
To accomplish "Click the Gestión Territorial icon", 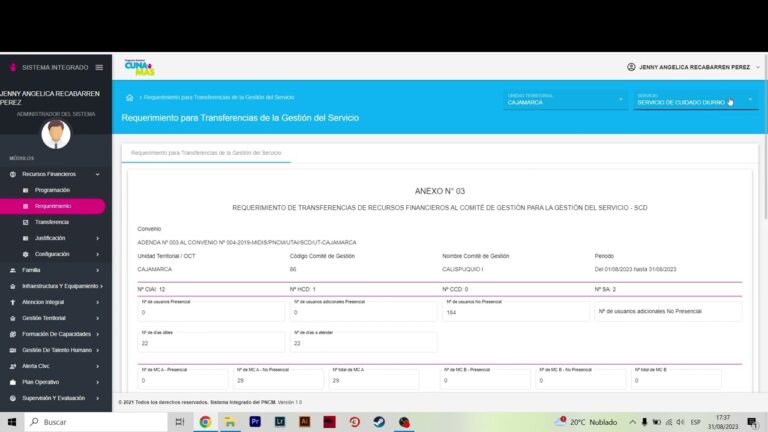I will 13,318.
